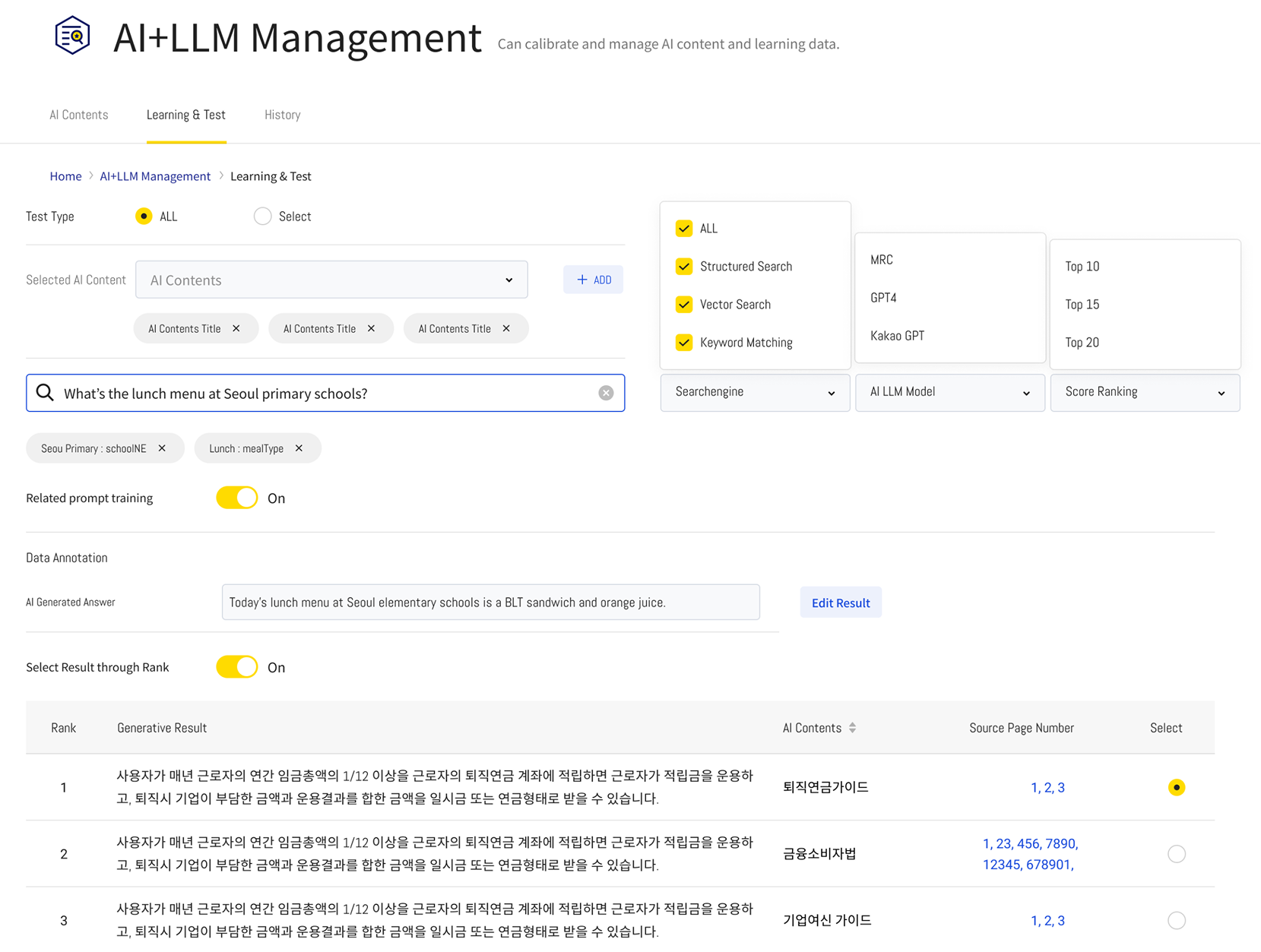The image size is (1261, 952).
Task: Turn off Select Result through Rank switch
Action: click(237, 667)
